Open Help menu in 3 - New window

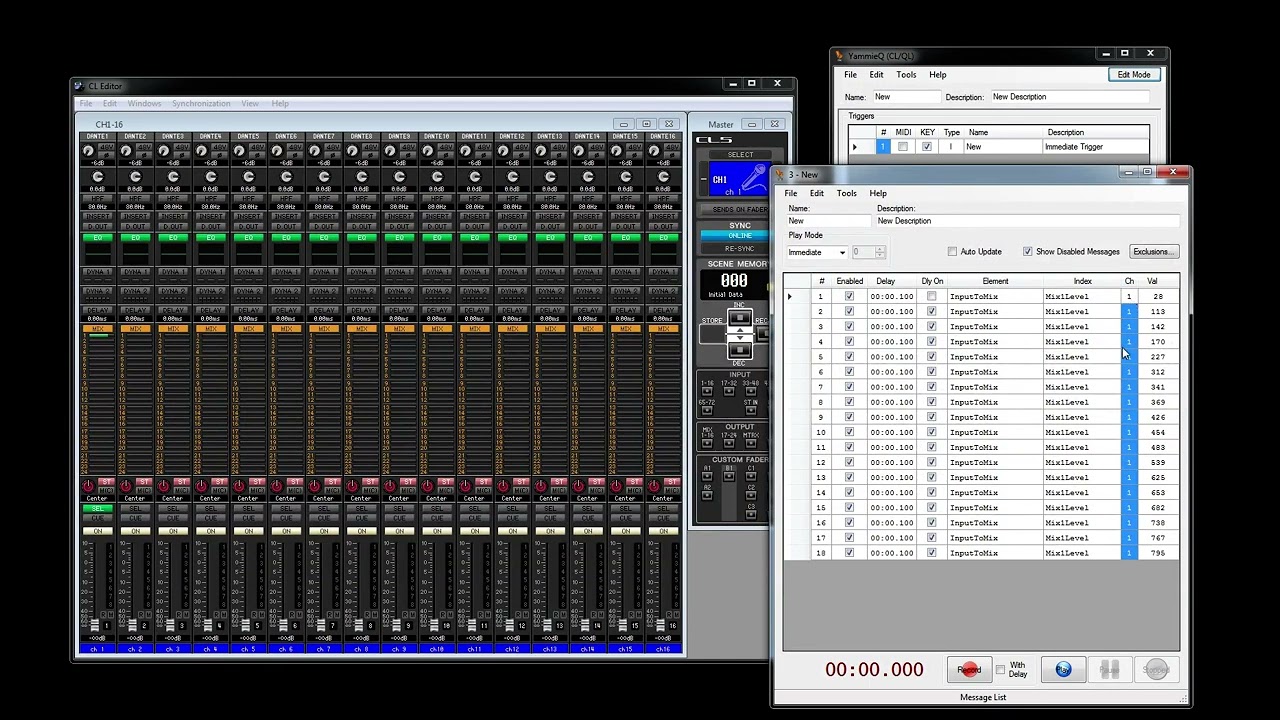(877, 193)
